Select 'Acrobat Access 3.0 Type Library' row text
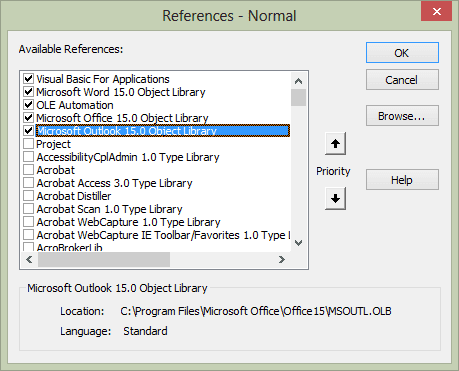 114,183
